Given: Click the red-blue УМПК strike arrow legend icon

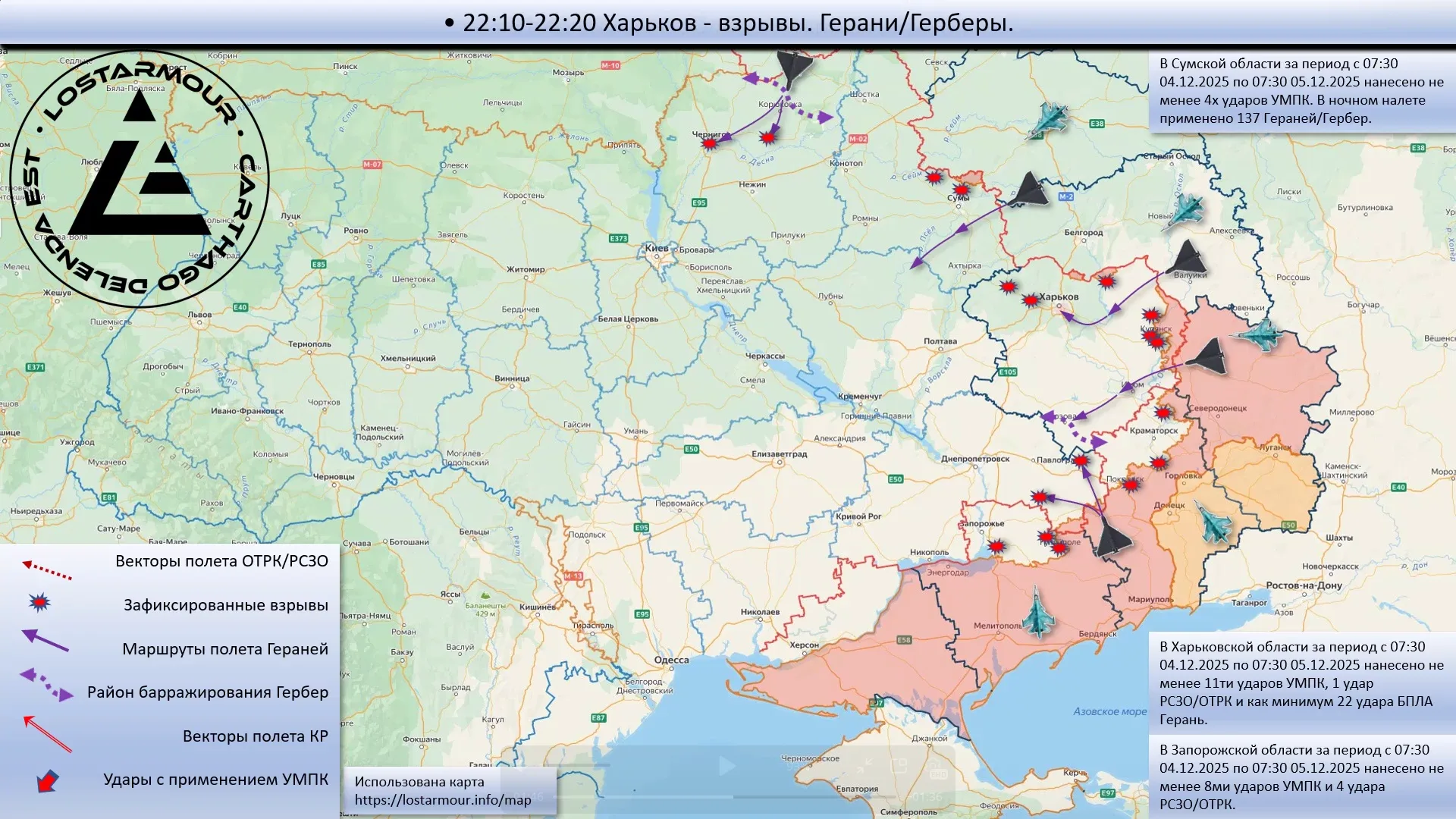Looking at the screenshot, I should pos(48,780).
